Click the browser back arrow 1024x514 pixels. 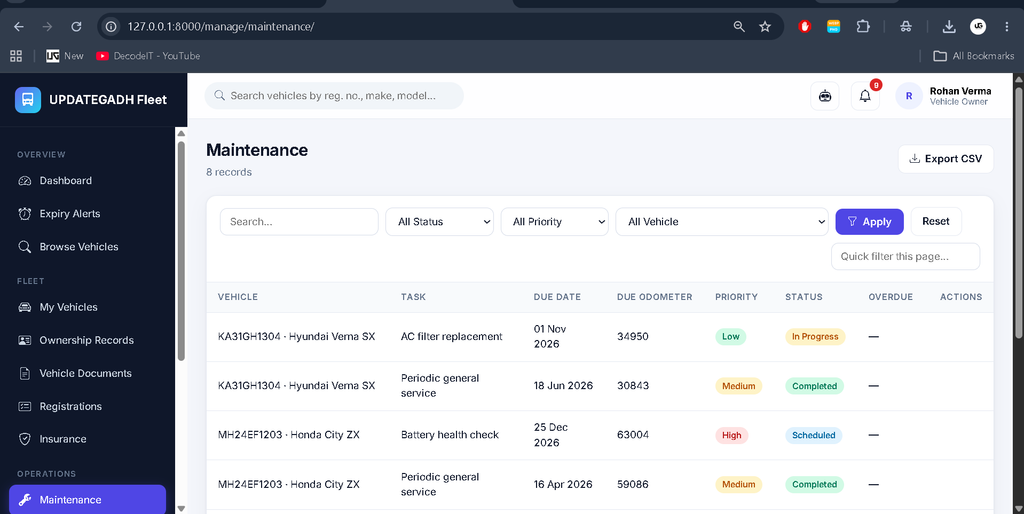[19, 27]
